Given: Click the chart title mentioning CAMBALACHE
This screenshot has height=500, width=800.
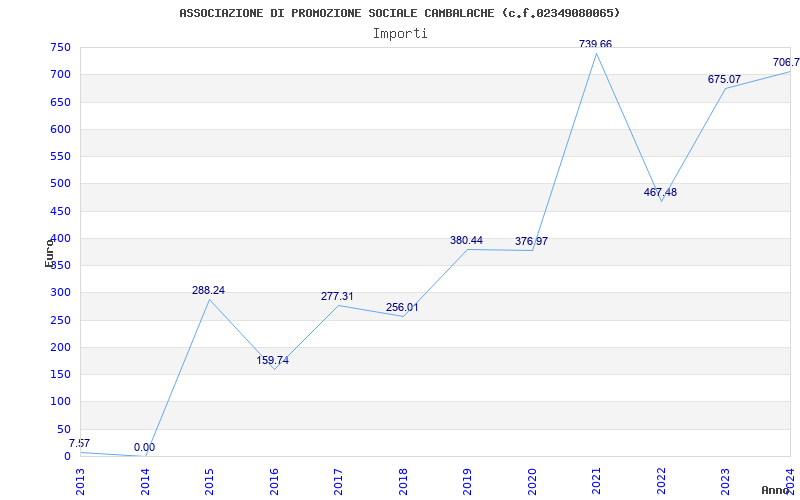Looking at the screenshot, I should coord(400,13).
